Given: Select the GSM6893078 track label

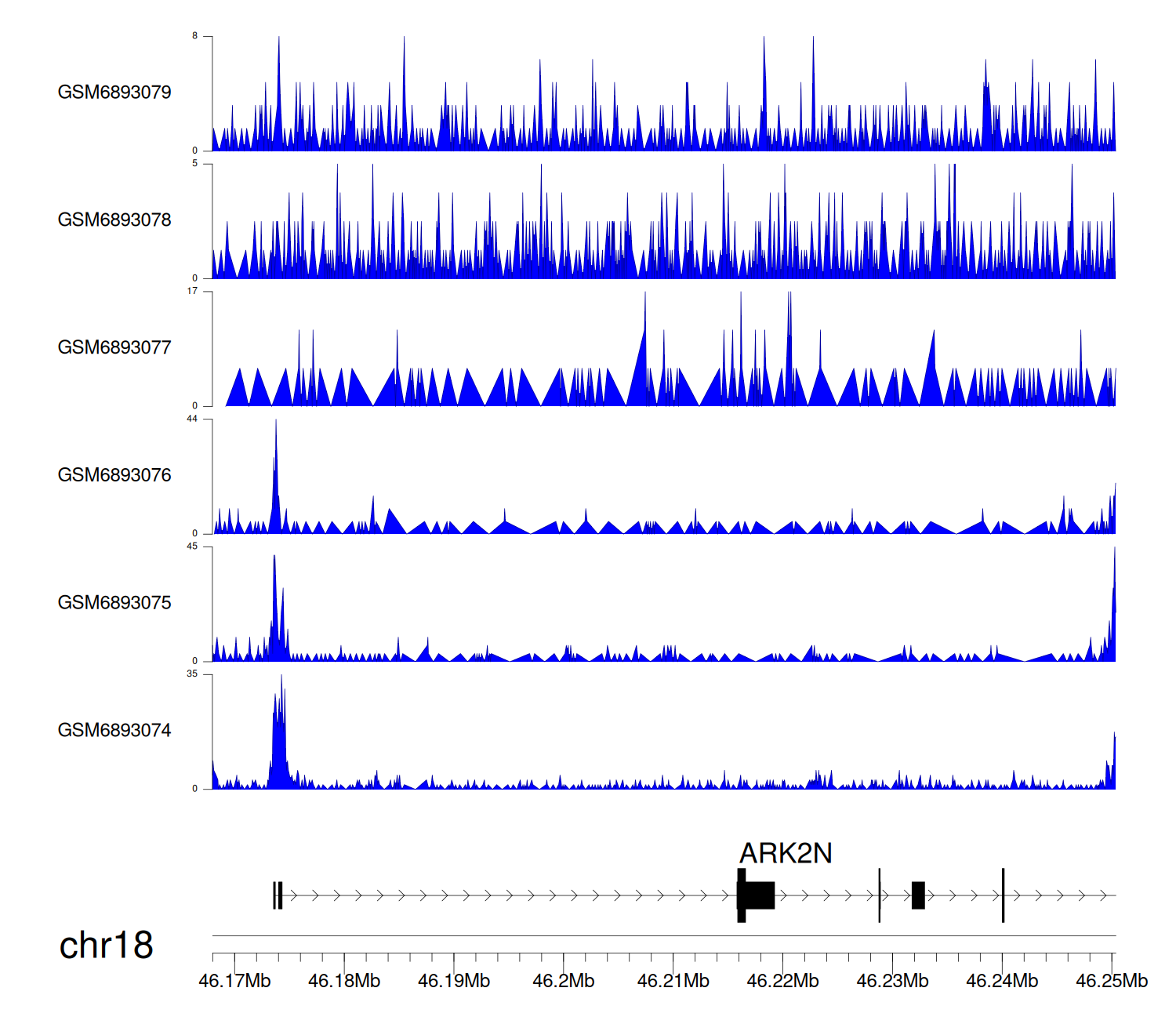Looking at the screenshot, I should tap(114, 220).
